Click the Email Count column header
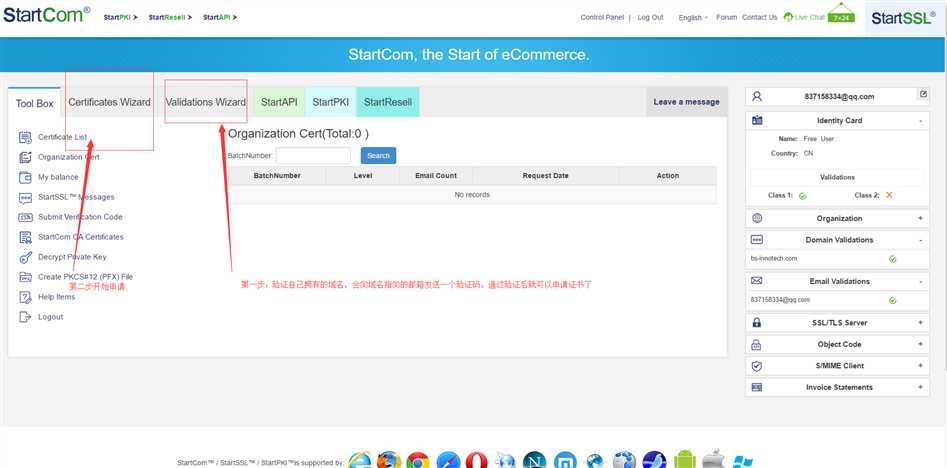Screen dimensions: 947x468 435,176
